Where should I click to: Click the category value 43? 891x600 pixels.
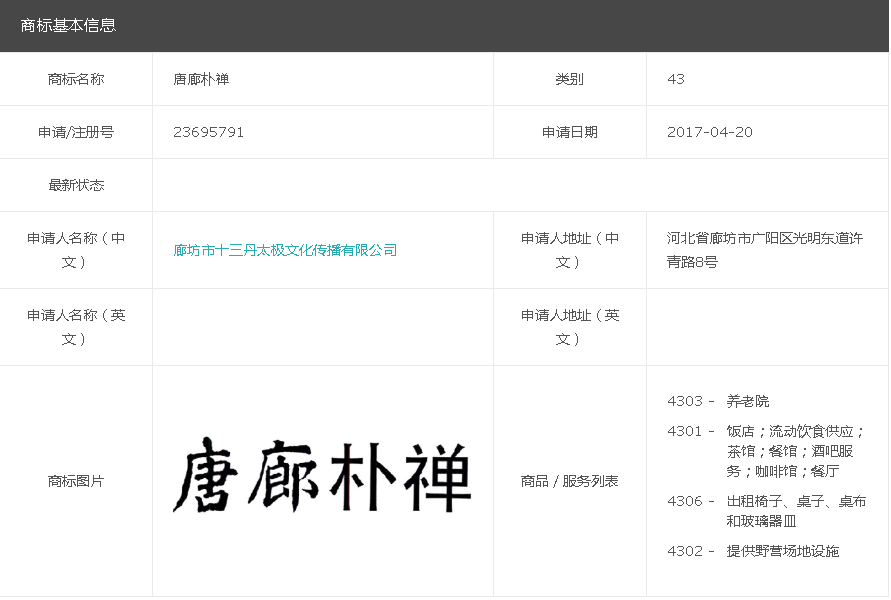click(x=676, y=79)
